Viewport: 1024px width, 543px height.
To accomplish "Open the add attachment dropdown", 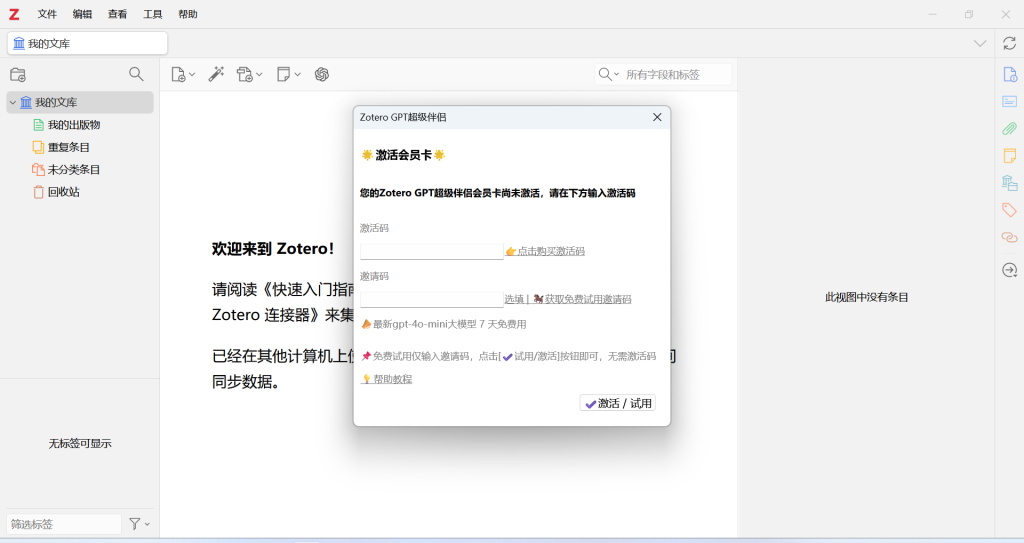I will click(249, 74).
